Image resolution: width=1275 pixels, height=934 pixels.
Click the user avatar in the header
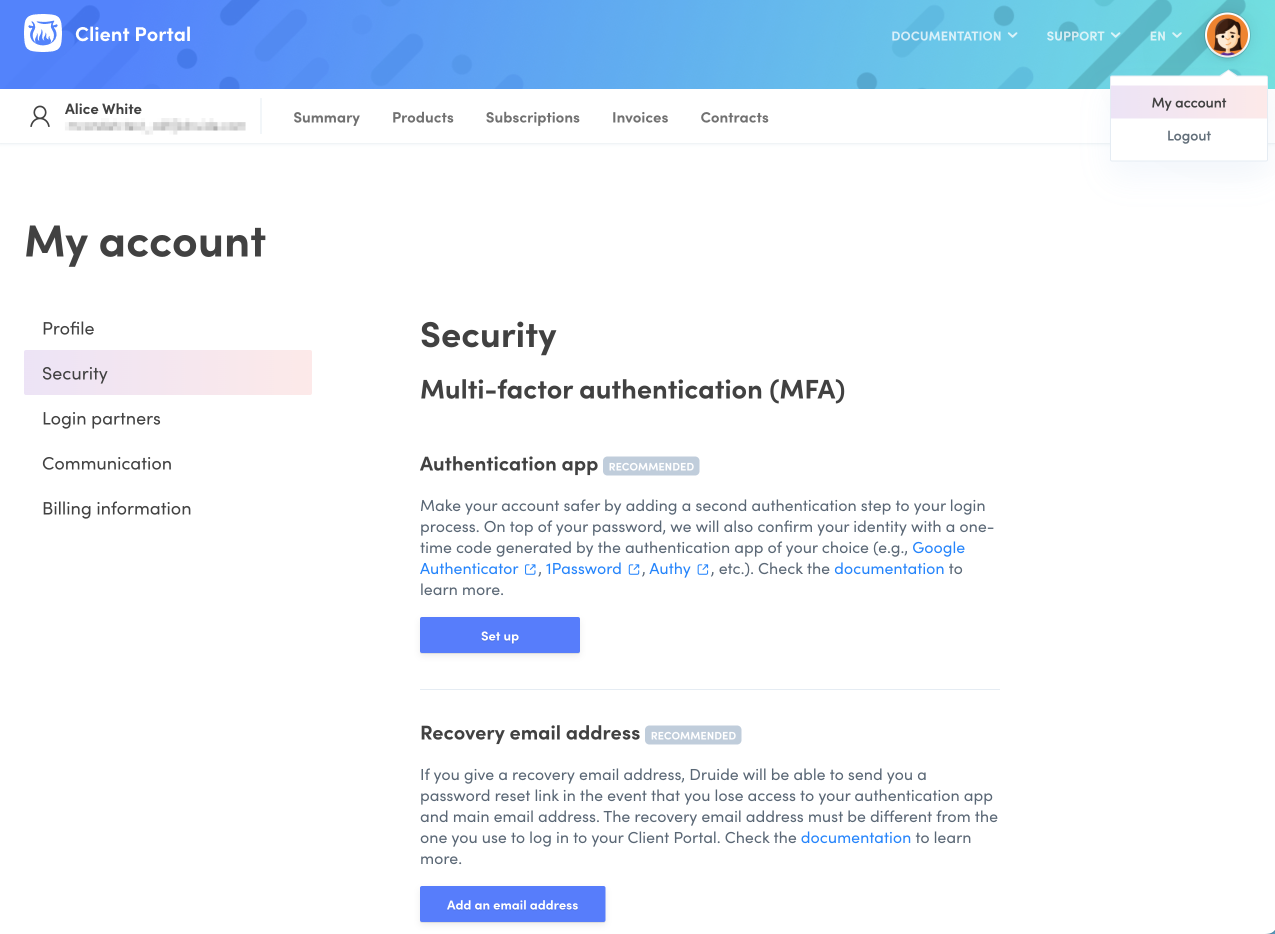1227,35
